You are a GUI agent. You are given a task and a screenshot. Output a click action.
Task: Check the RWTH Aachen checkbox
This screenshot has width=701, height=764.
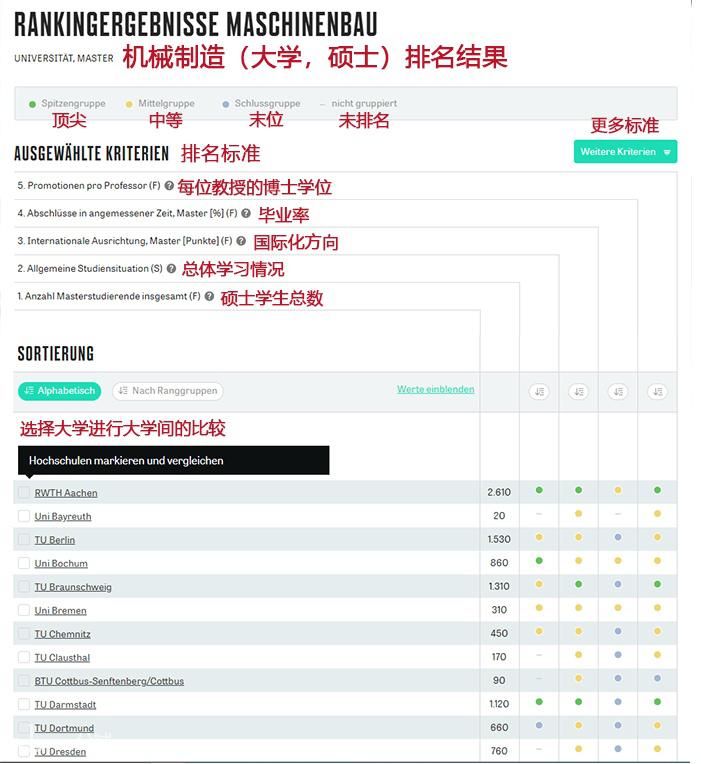(24, 493)
